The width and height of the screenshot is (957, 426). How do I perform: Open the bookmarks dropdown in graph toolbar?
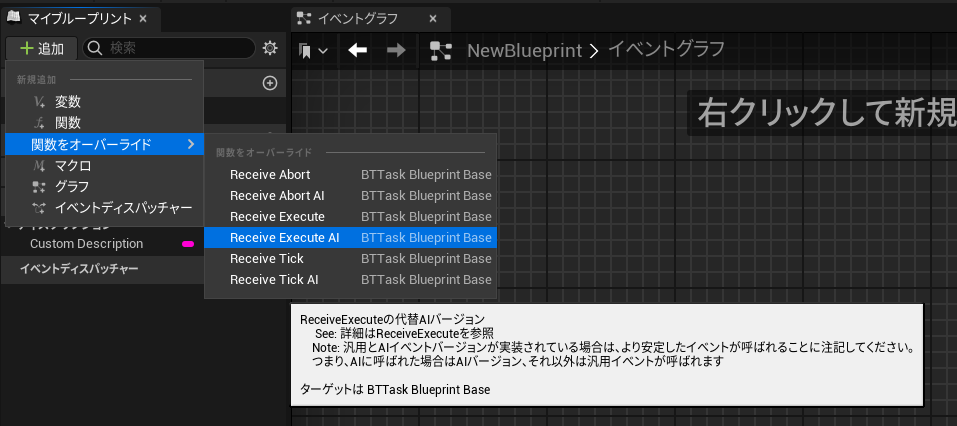[313, 51]
